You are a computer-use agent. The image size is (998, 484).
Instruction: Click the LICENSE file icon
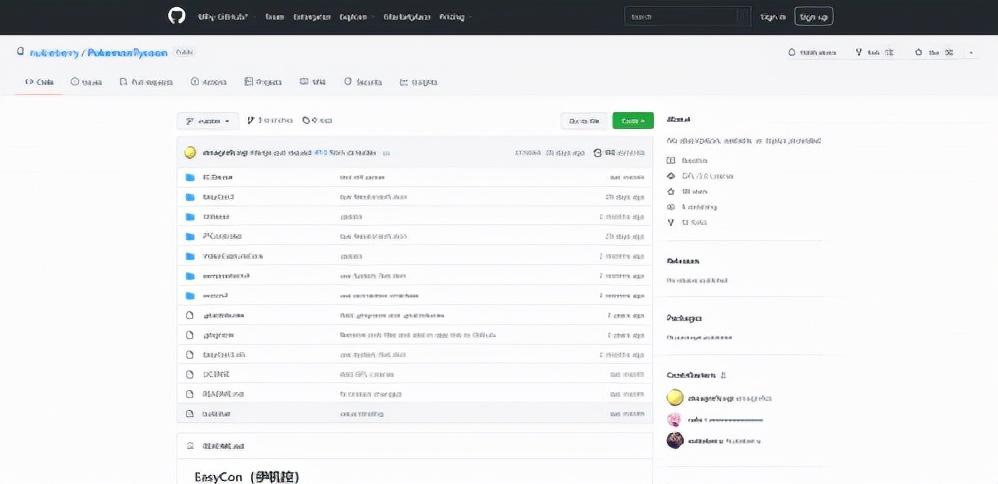[189, 374]
